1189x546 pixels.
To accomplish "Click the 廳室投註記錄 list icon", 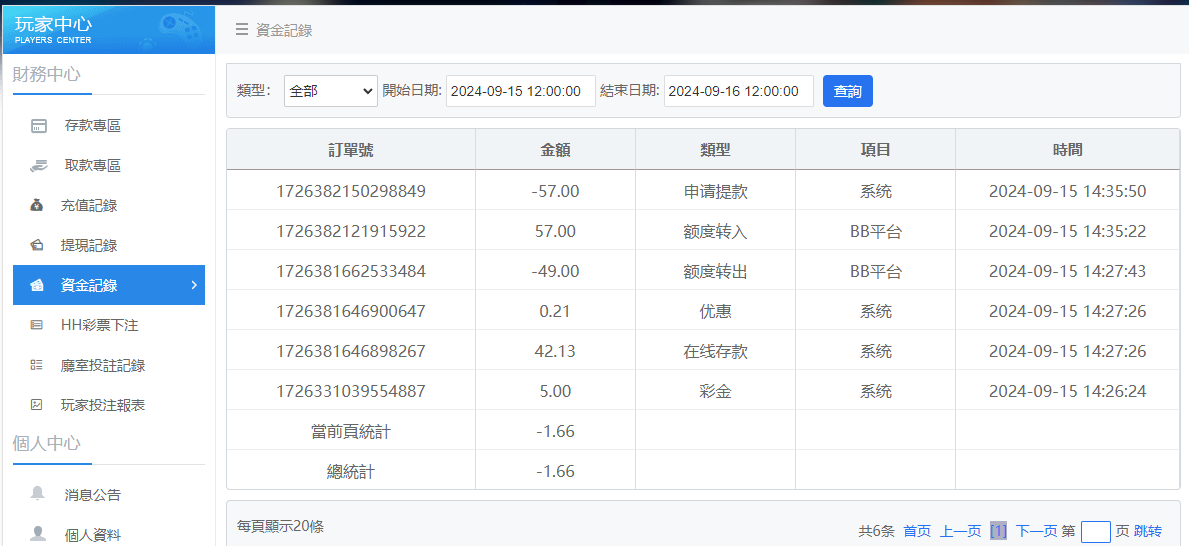I will tap(38, 365).
